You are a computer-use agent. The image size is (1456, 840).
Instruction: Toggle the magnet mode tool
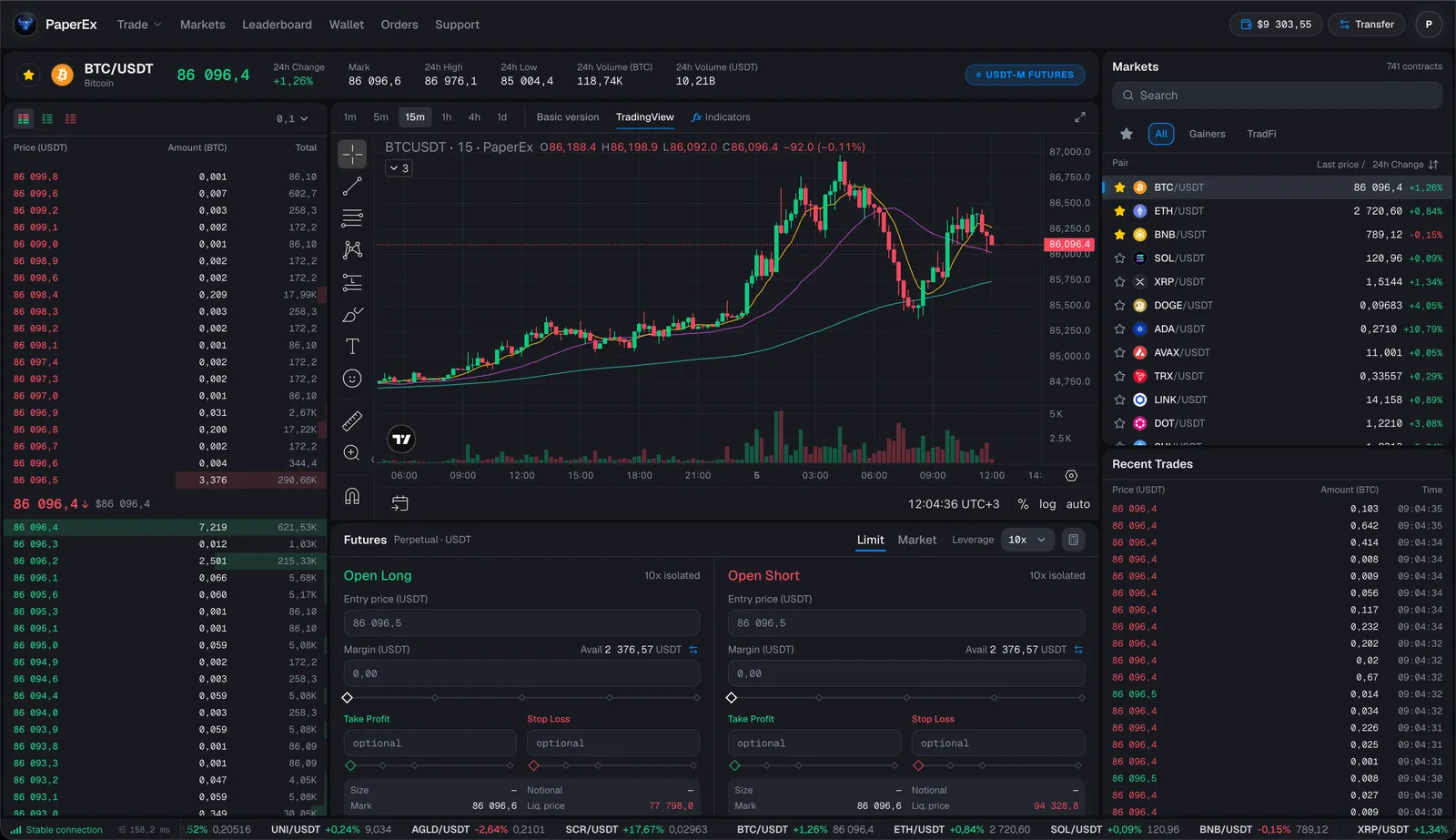(352, 496)
